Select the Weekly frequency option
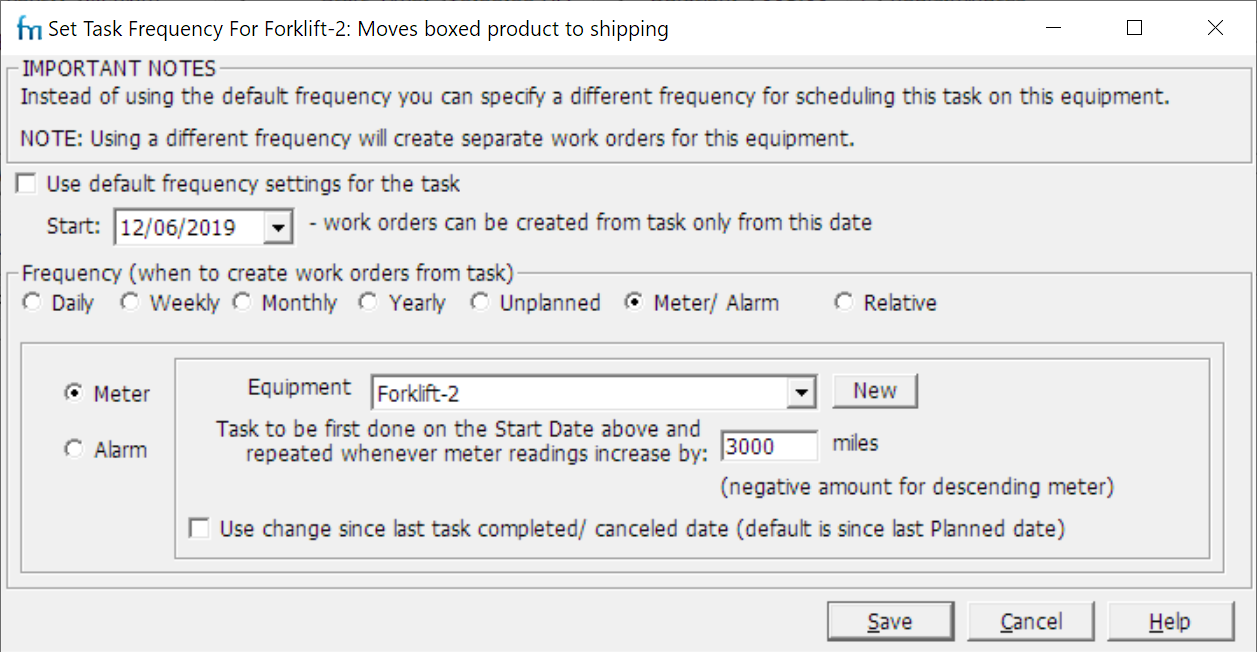Screen dimensions: 1257x652 130,303
